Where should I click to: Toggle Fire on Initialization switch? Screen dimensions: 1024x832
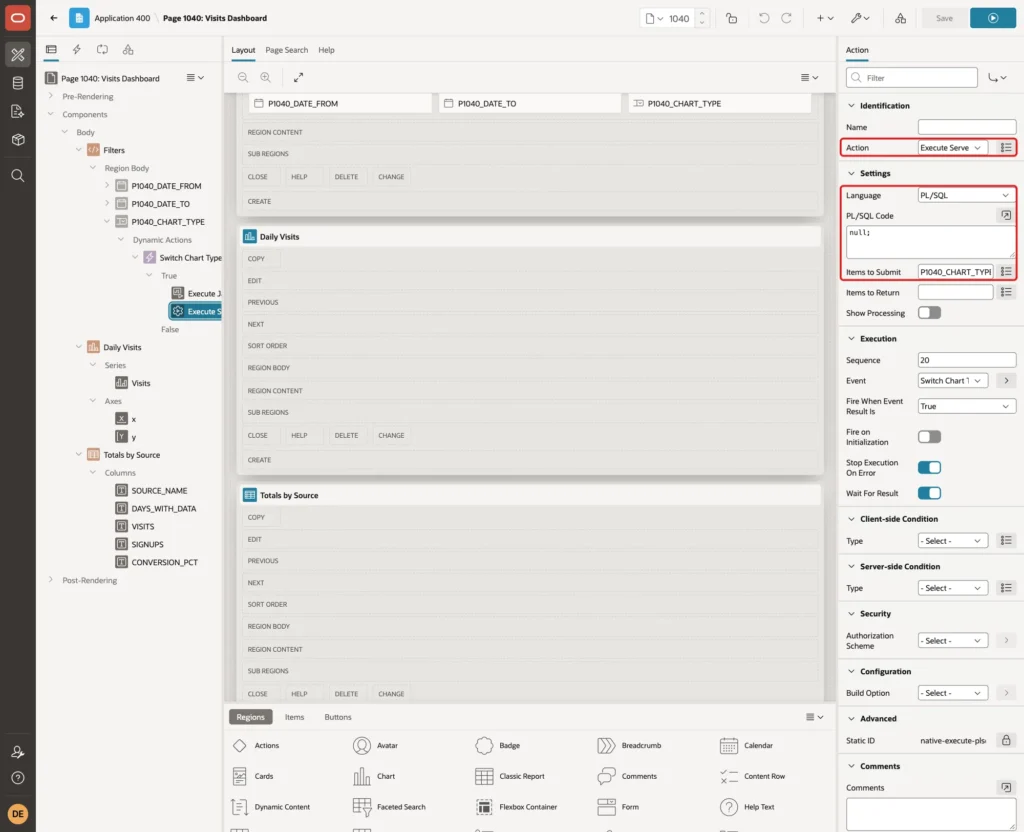[x=929, y=436]
